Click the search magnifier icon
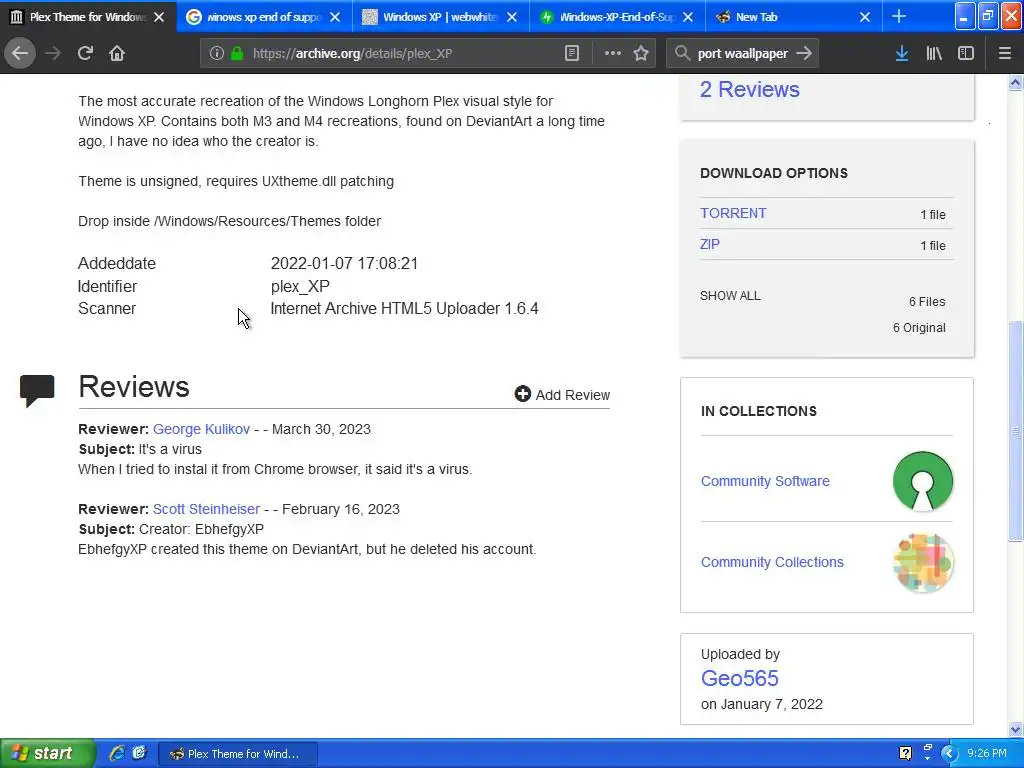 point(682,54)
